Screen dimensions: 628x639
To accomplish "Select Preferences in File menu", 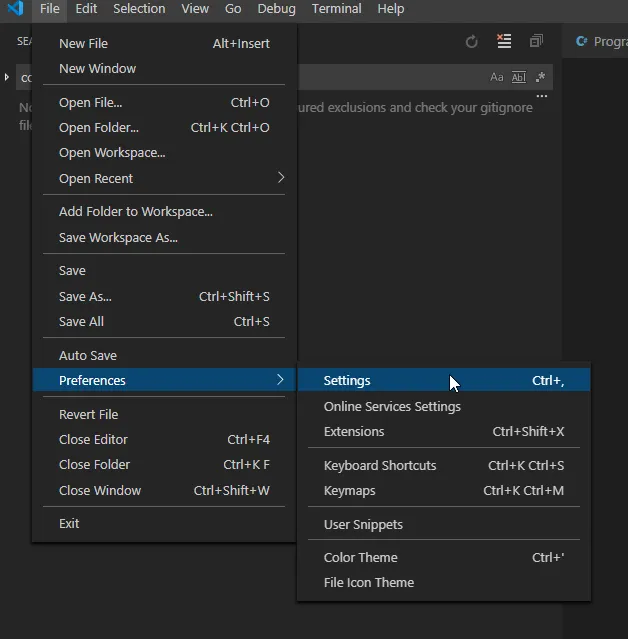I will pyautogui.click(x=164, y=380).
